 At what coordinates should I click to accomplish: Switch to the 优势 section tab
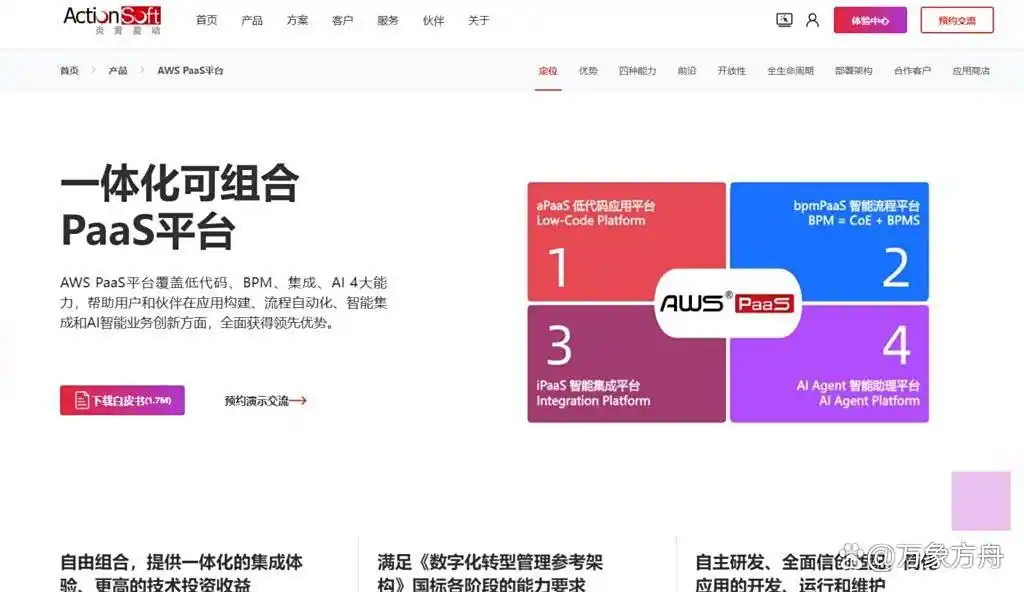pos(590,71)
